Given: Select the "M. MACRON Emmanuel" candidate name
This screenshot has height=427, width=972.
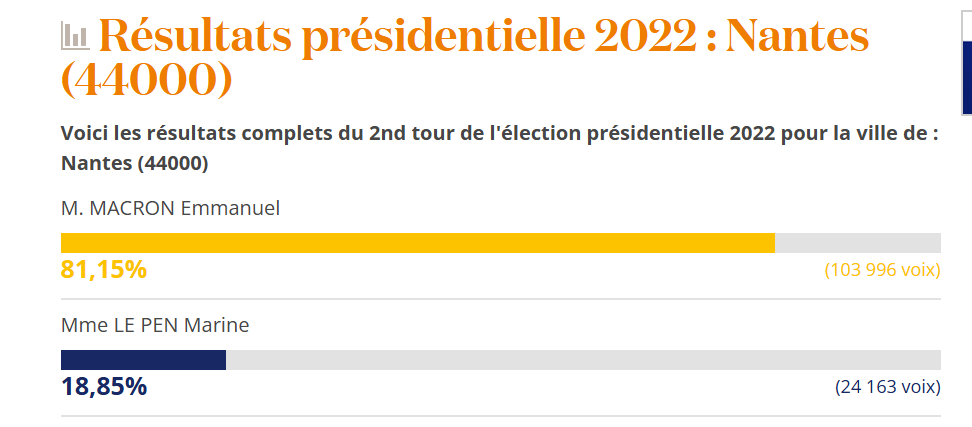Looking at the screenshot, I should [170, 208].
